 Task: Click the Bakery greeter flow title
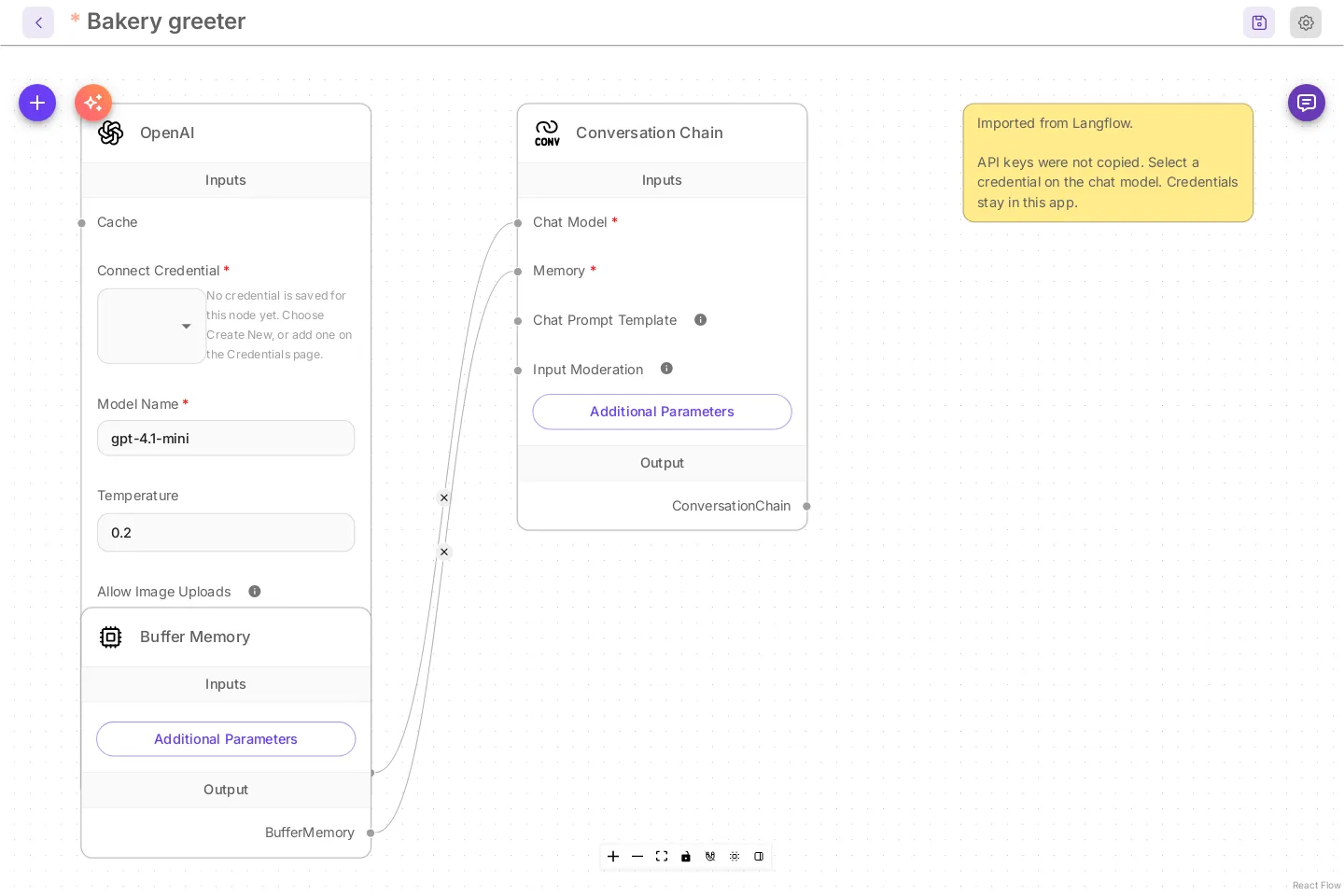(x=166, y=21)
